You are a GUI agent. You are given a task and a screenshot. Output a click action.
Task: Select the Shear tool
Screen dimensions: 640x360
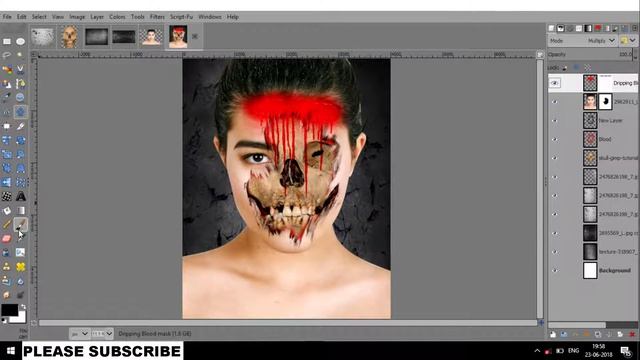coord(20,154)
